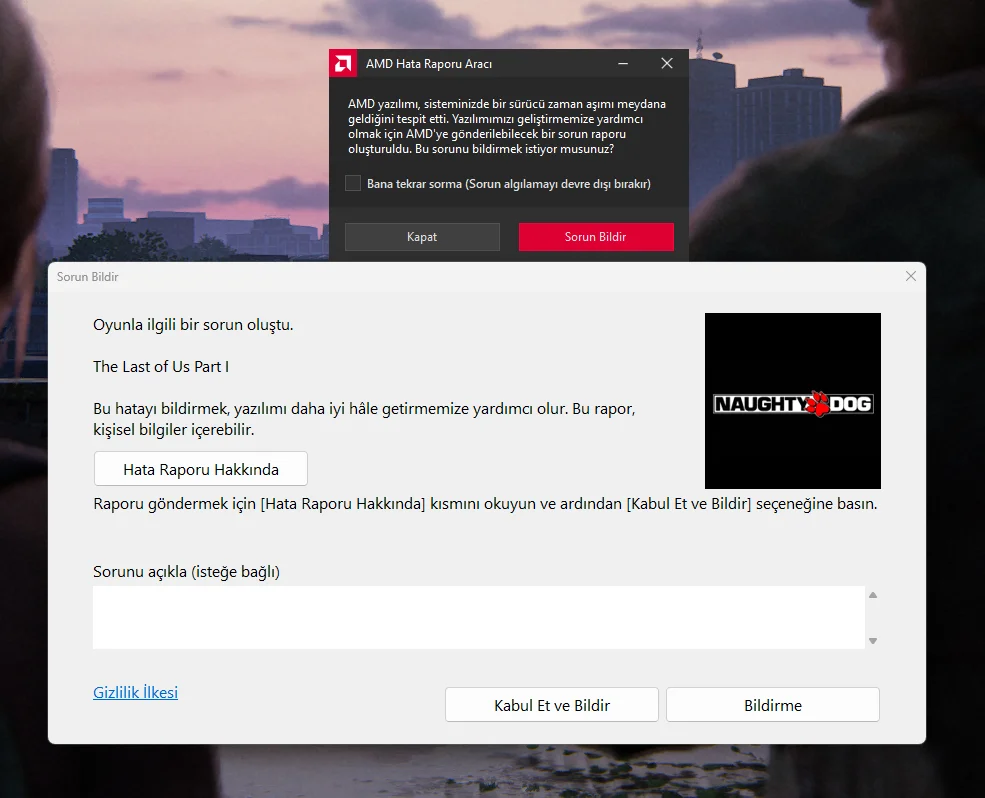Click Kabul Et ve Bildir button

point(552,705)
